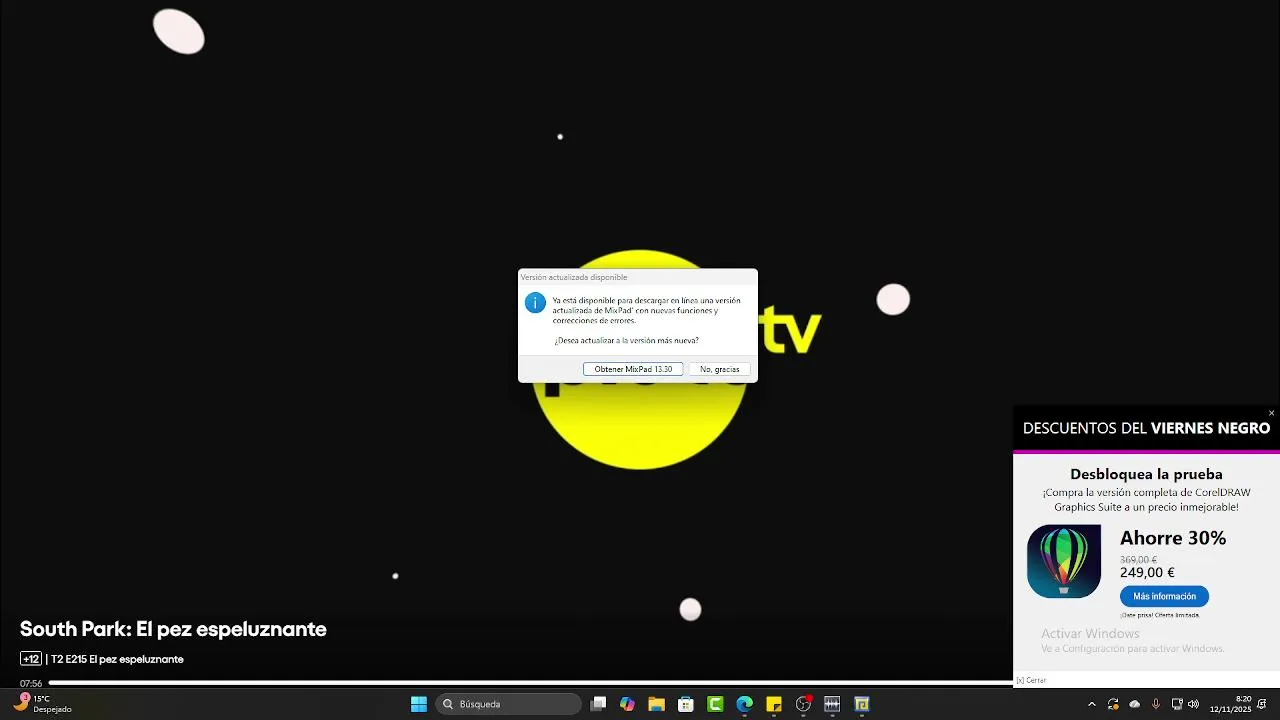Decline the update with No, gracias
This screenshot has height=720, width=1280.
[720, 369]
